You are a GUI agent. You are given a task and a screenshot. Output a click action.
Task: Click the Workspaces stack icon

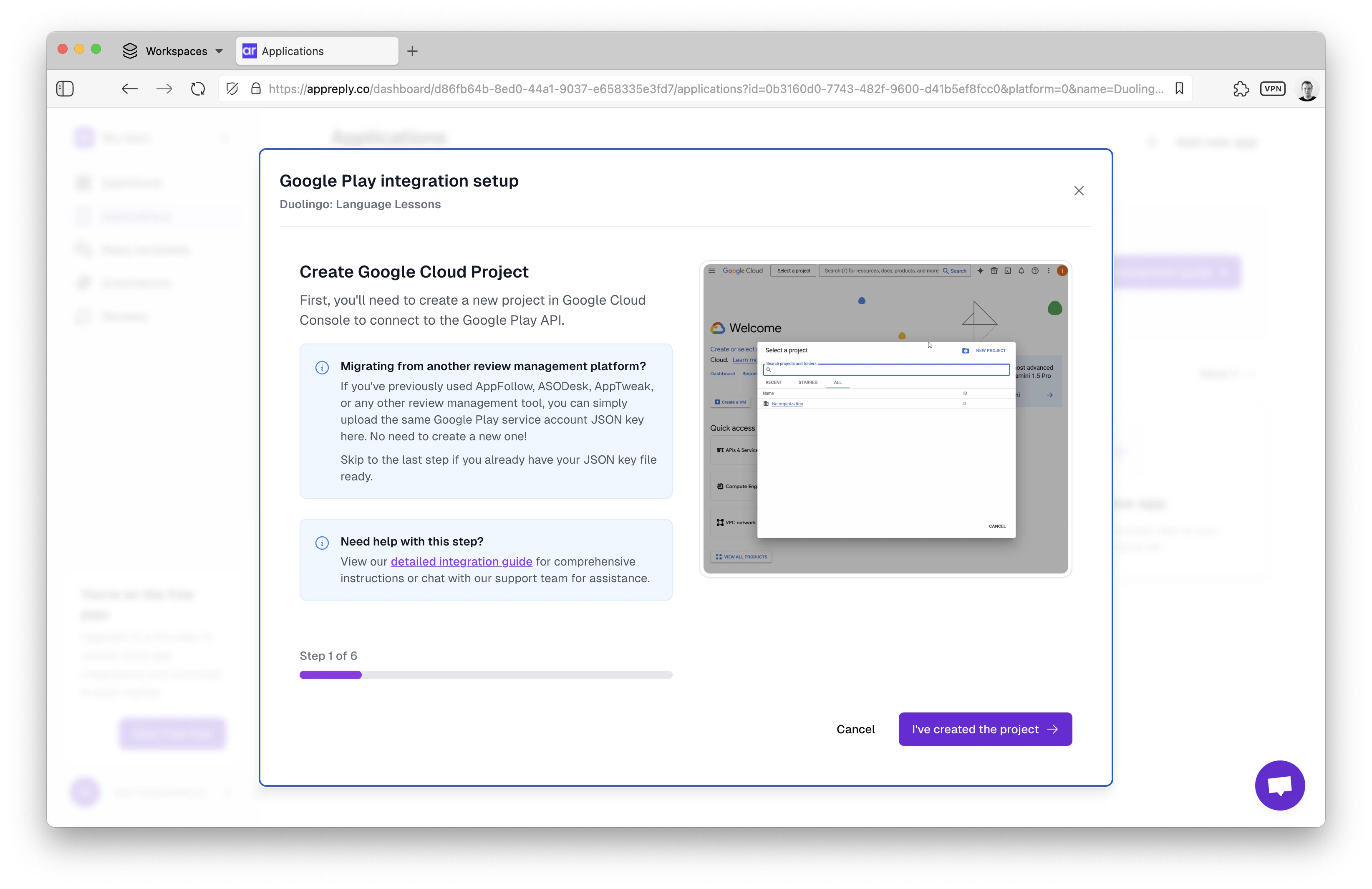tap(130, 51)
